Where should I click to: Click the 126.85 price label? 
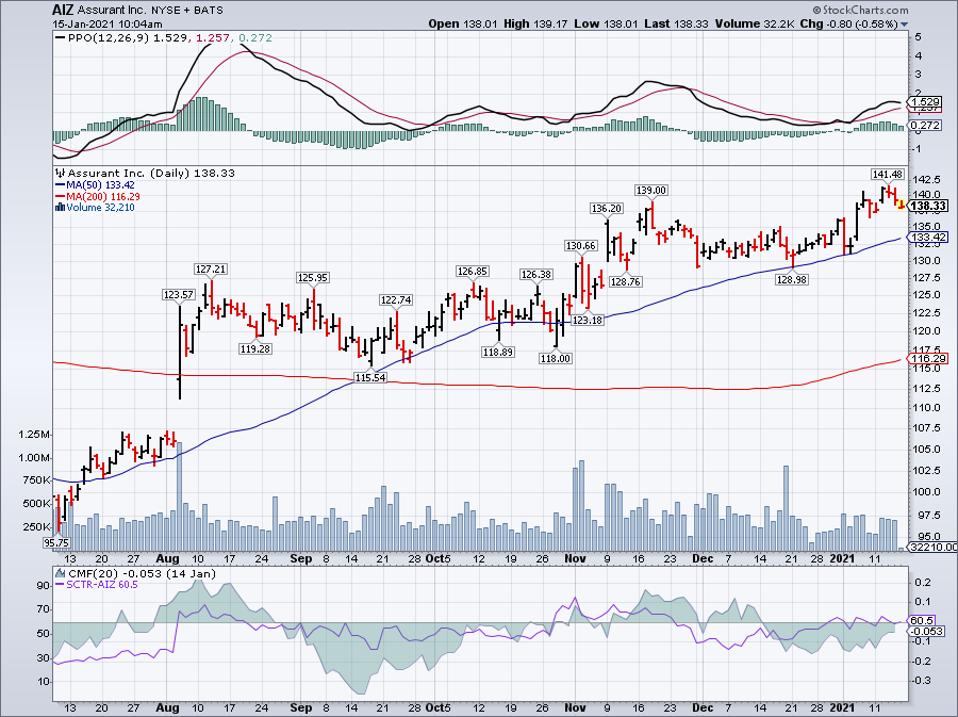tap(472, 271)
